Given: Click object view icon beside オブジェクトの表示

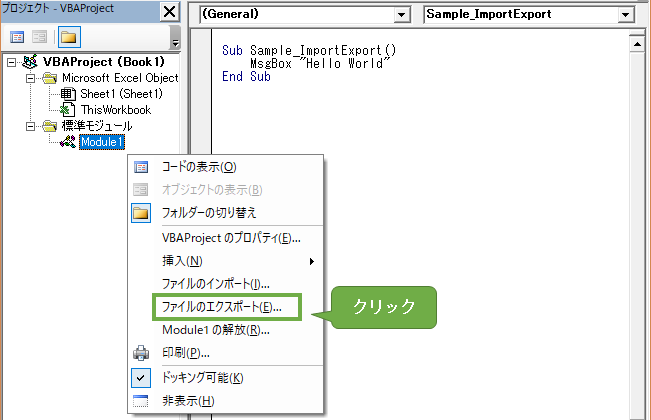Looking at the screenshot, I should 141,190.
